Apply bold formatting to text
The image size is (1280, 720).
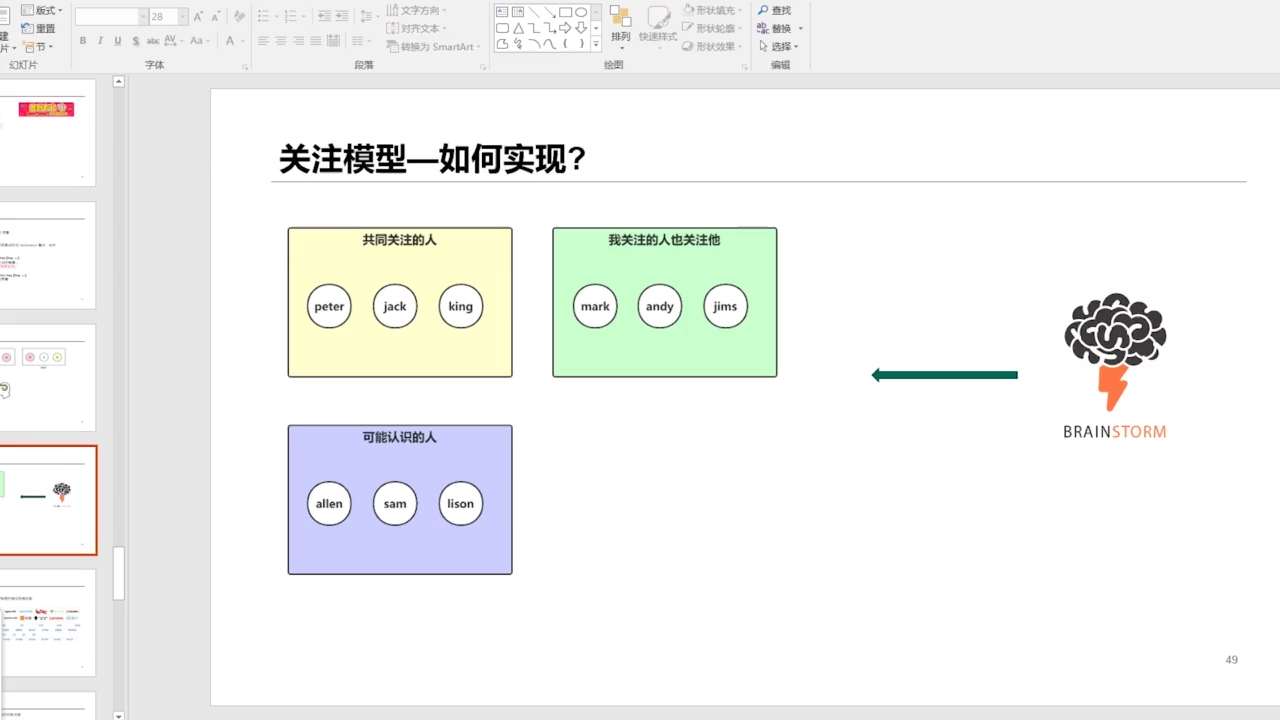[x=83, y=41]
